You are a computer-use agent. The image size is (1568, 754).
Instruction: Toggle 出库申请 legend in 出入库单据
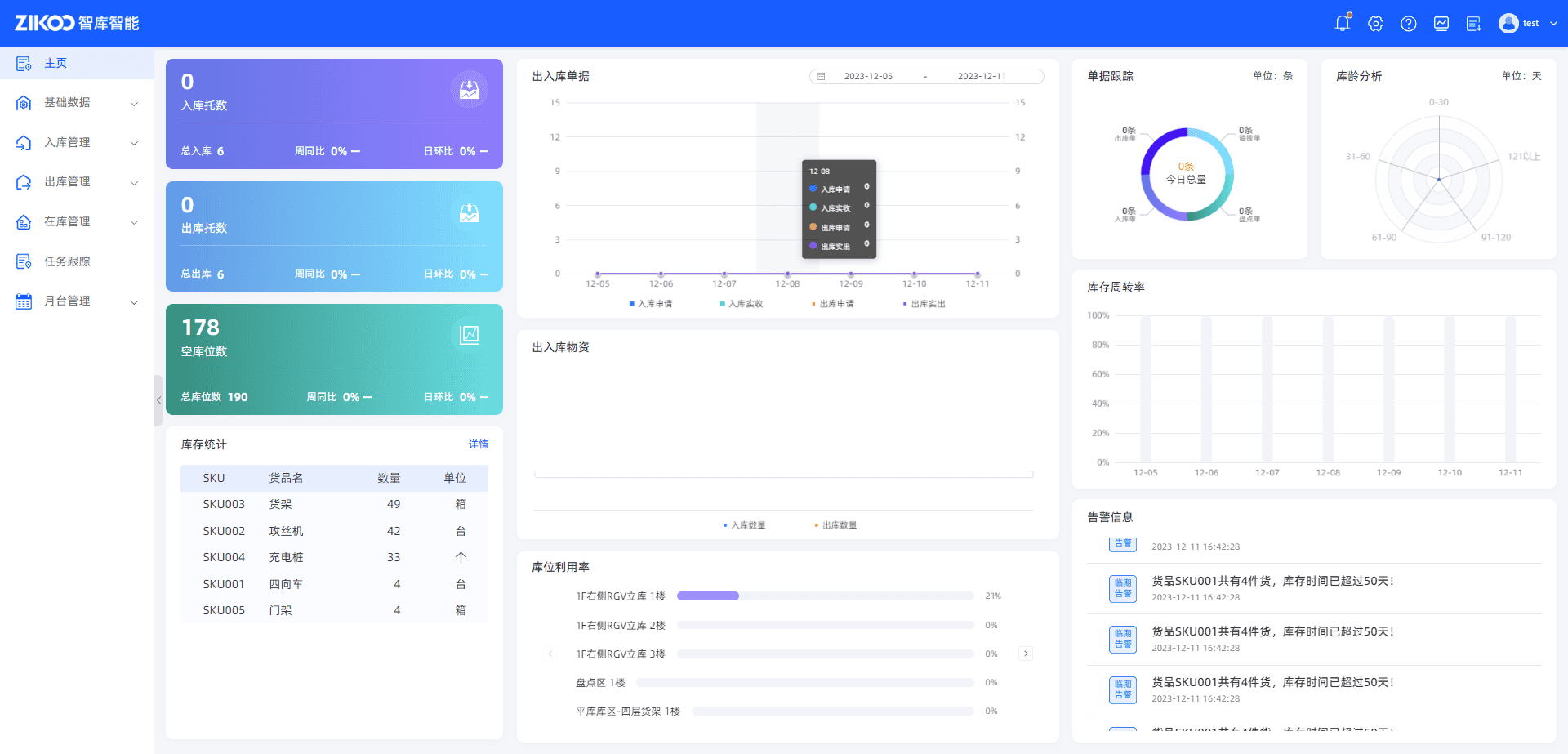point(833,304)
